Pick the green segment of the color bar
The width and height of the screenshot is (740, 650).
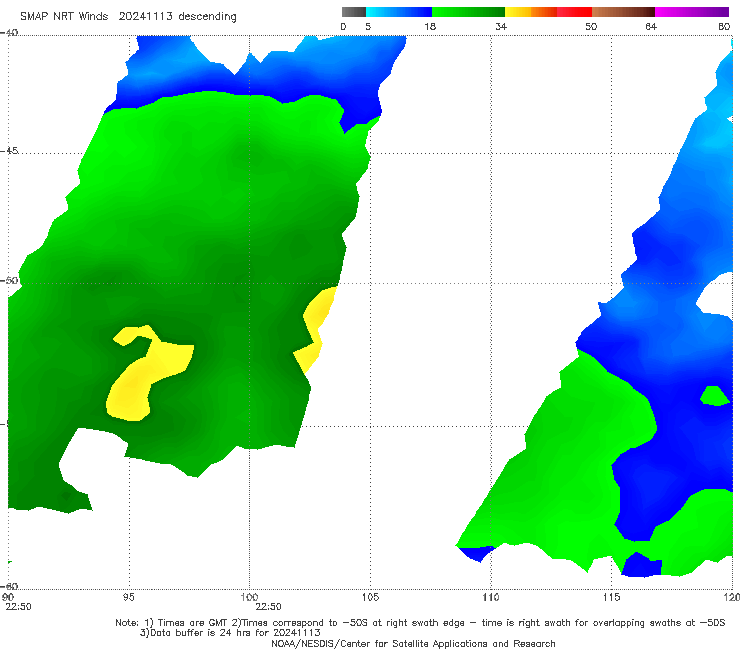tap(468, 12)
